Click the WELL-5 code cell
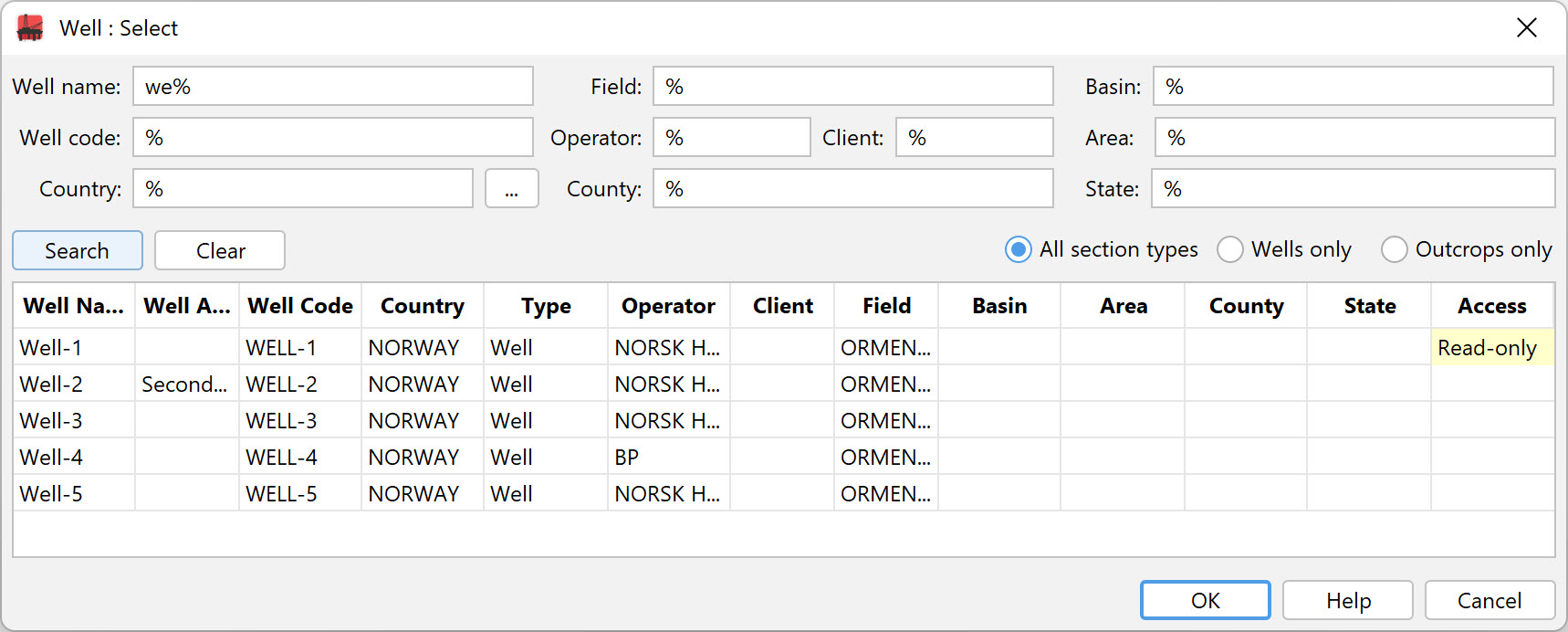The image size is (1568, 632). click(300, 493)
